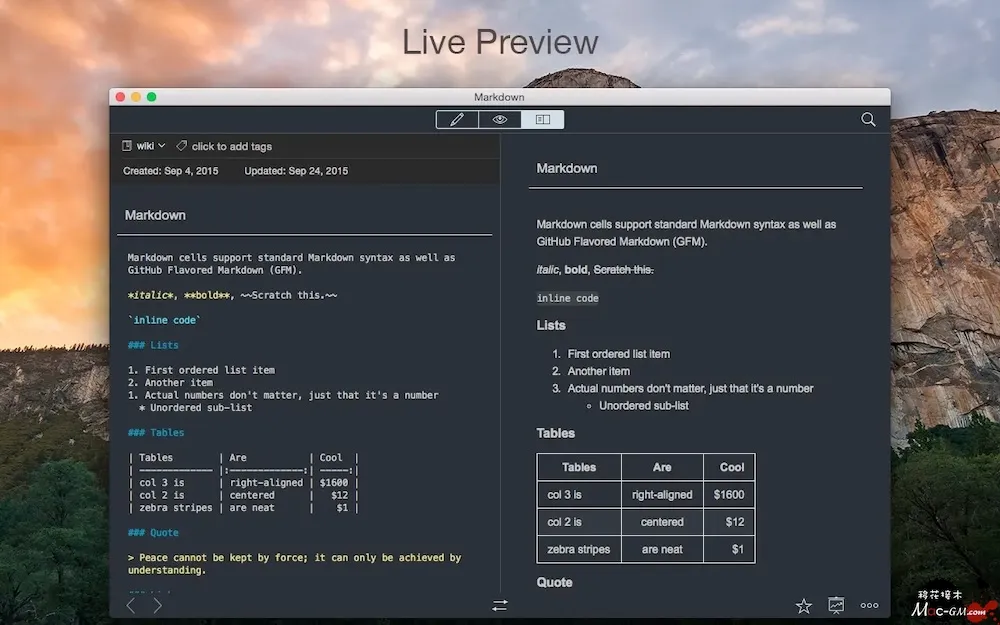Click the Quote heading in preview
The width and height of the screenshot is (1000, 625).
(x=554, y=582)
